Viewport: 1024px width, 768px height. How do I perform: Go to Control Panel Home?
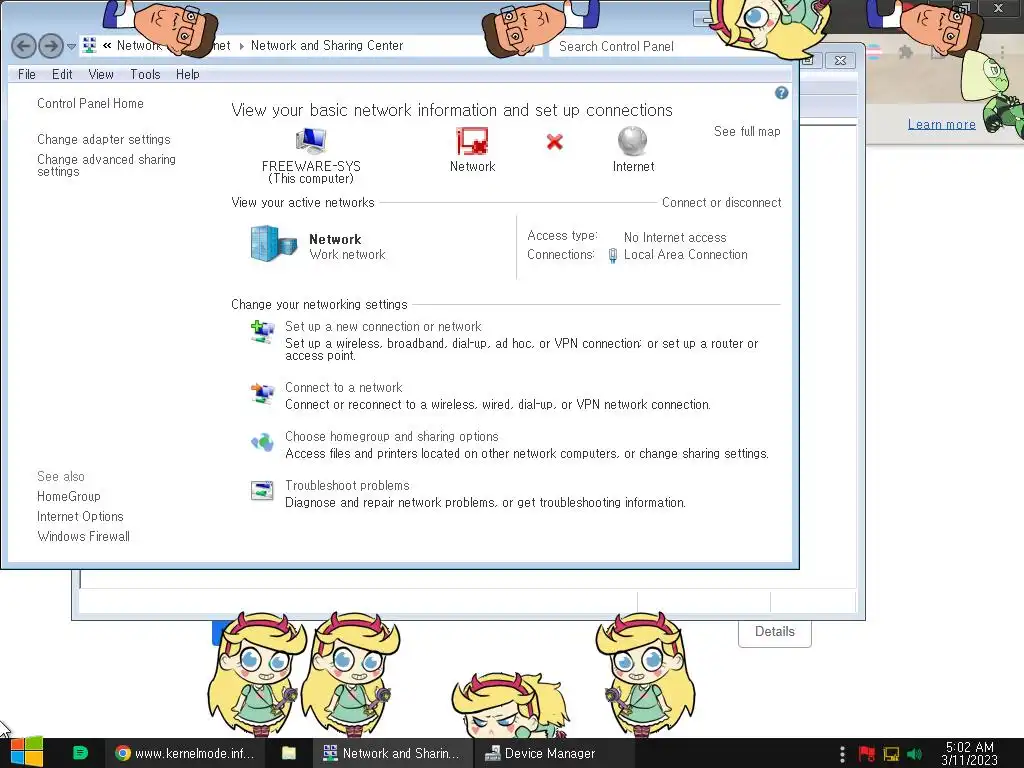[x=90, y=103]
